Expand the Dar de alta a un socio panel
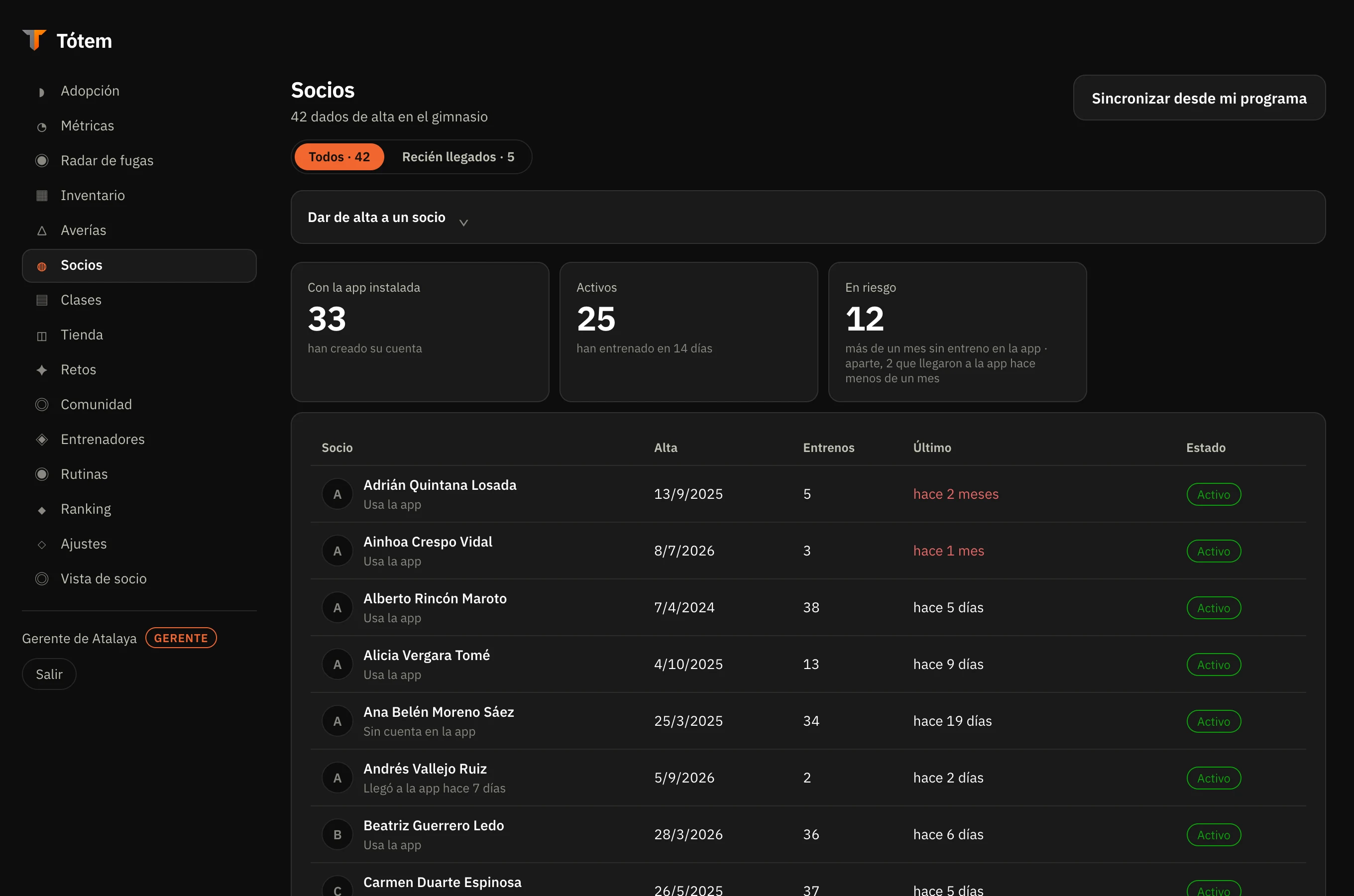This screenshot has width=1354, height=896. tap(808, 217)
